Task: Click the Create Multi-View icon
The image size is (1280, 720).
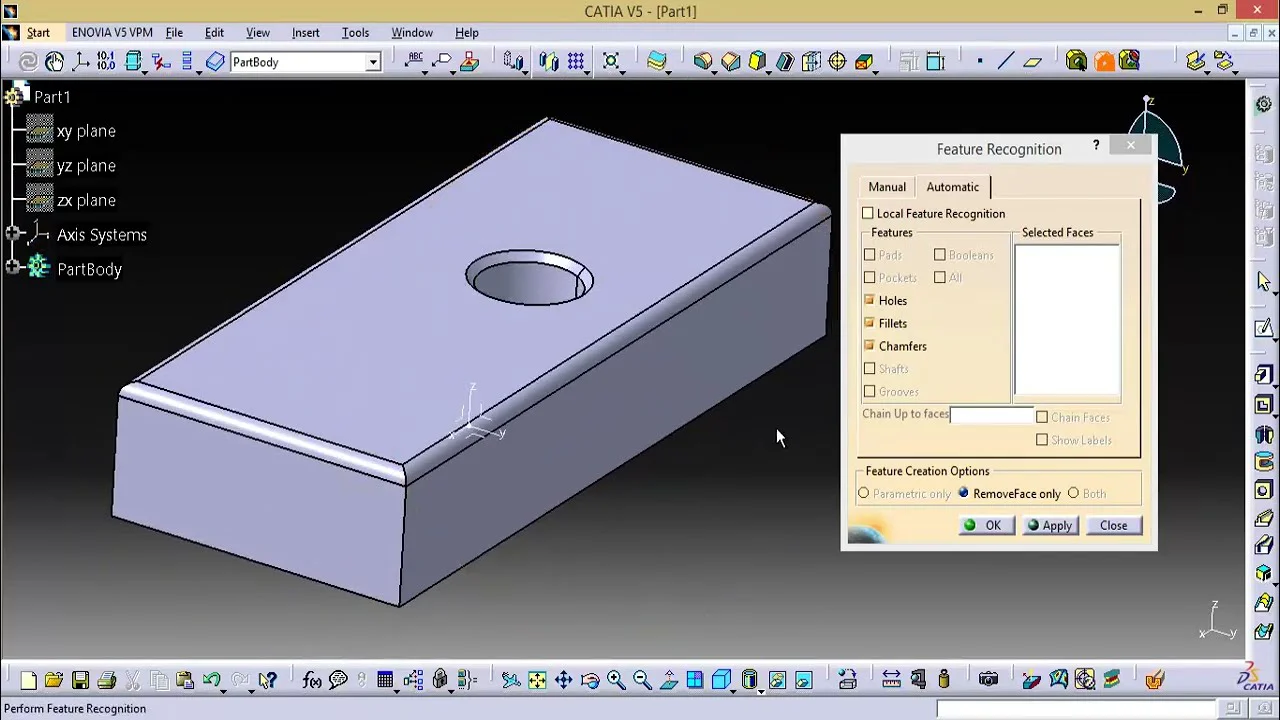Action: (694, 681)
